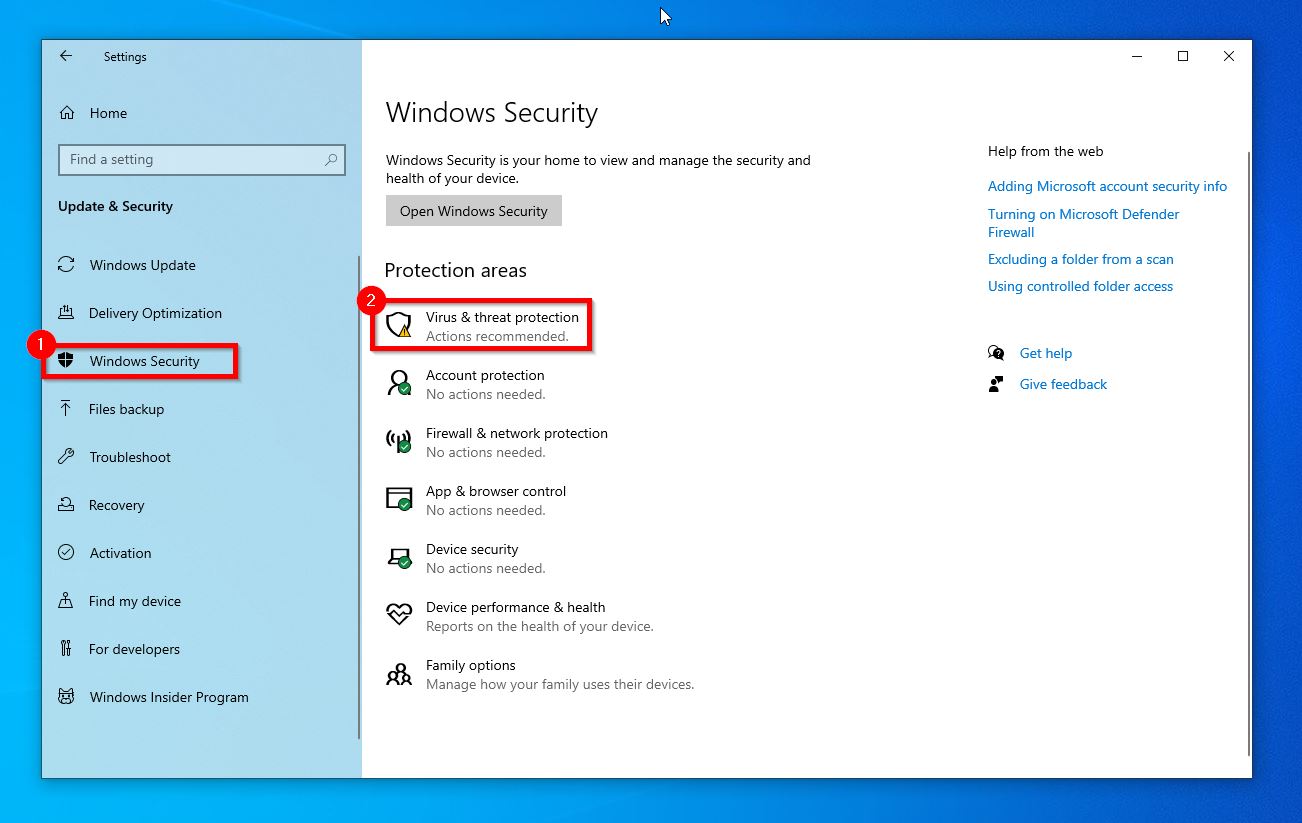
Task: Open Find my device settings
Action: coord(135,601)
